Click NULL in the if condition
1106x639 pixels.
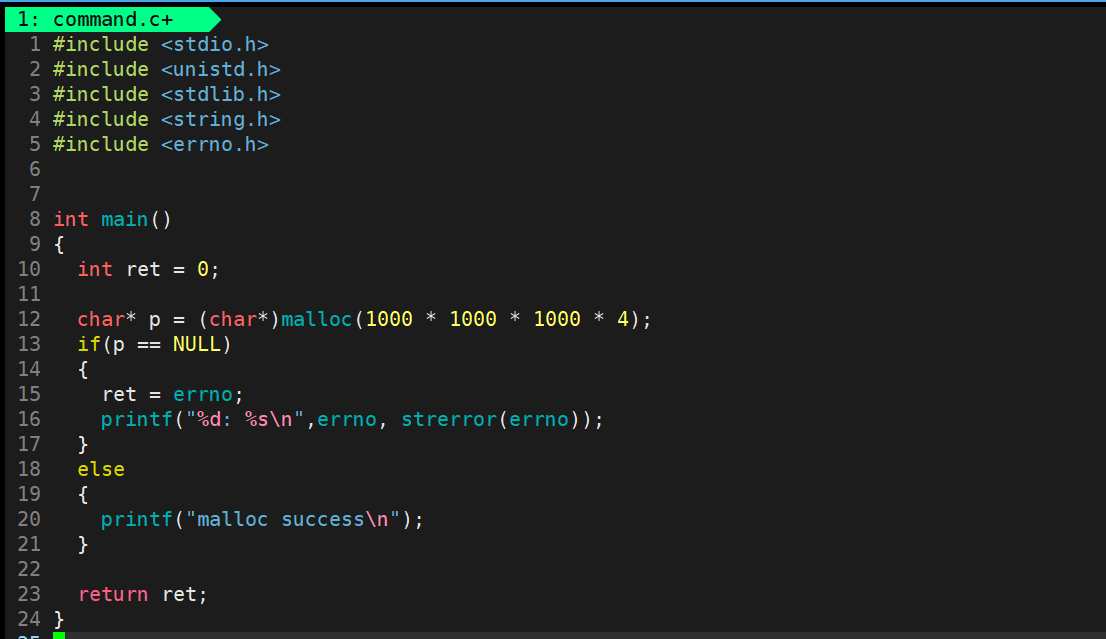point(196,344)
